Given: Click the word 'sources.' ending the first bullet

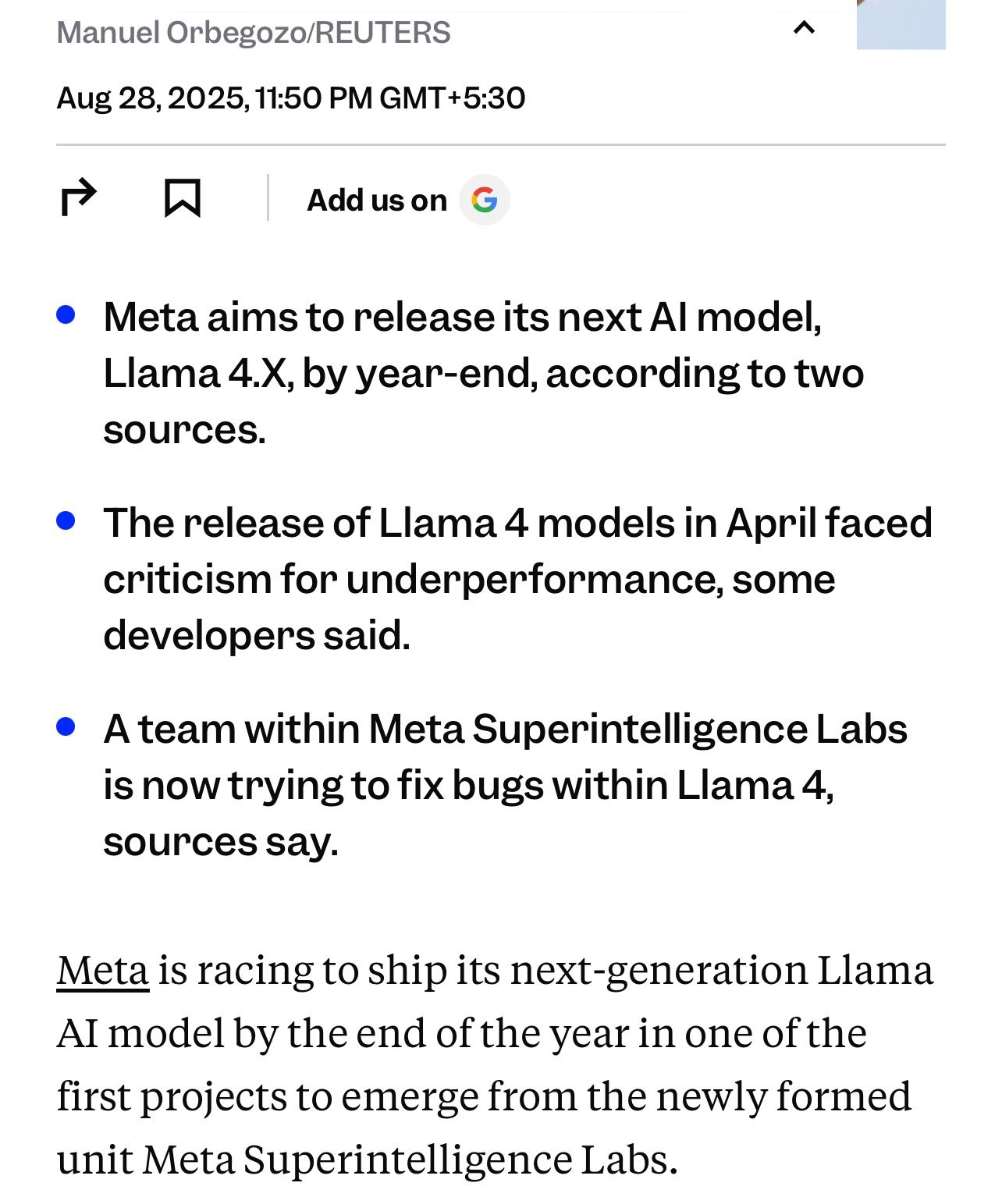Looking at the screenshot, I should tap(184, 431).
